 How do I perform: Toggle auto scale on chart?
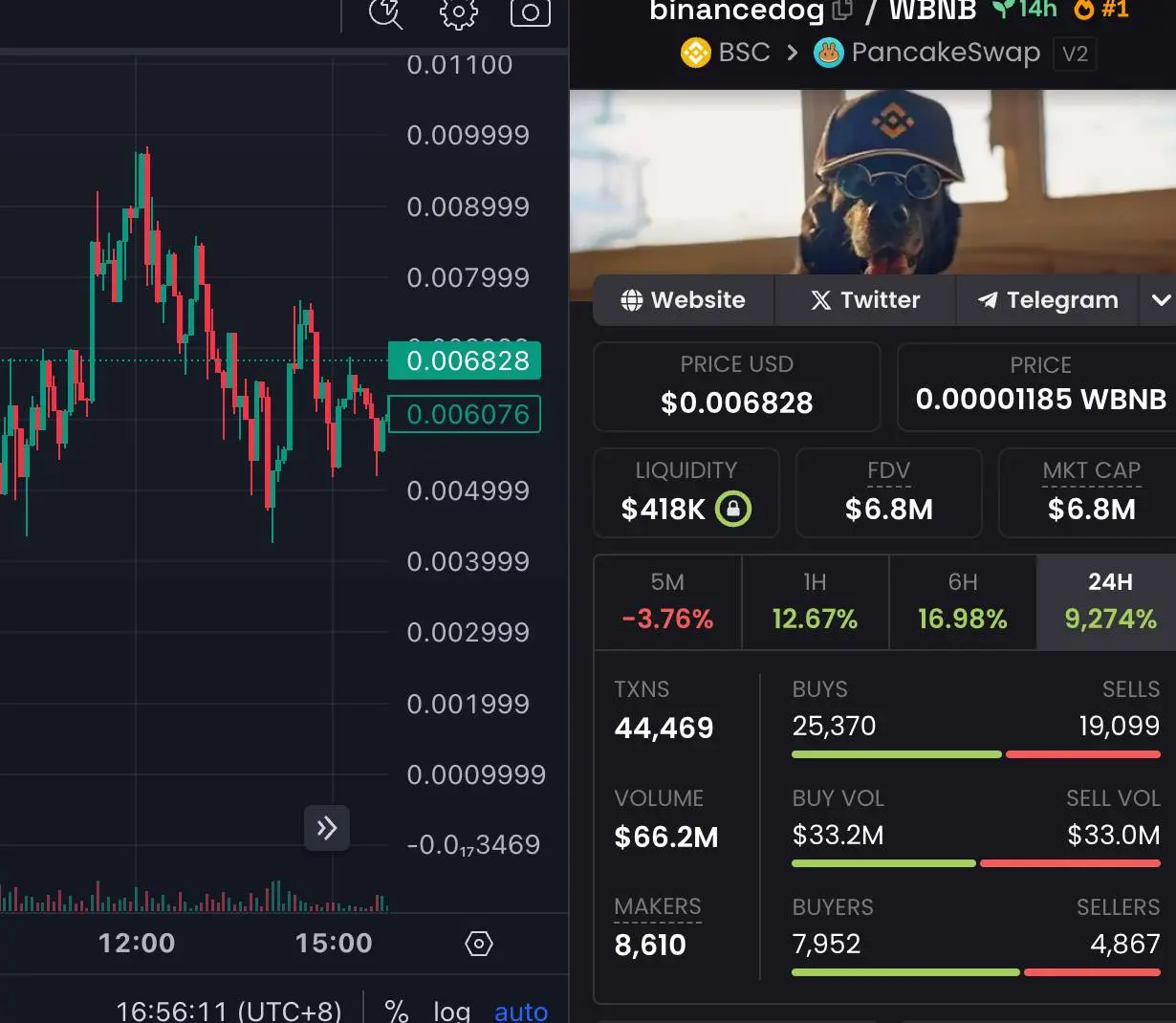(x=520, y=1010)
